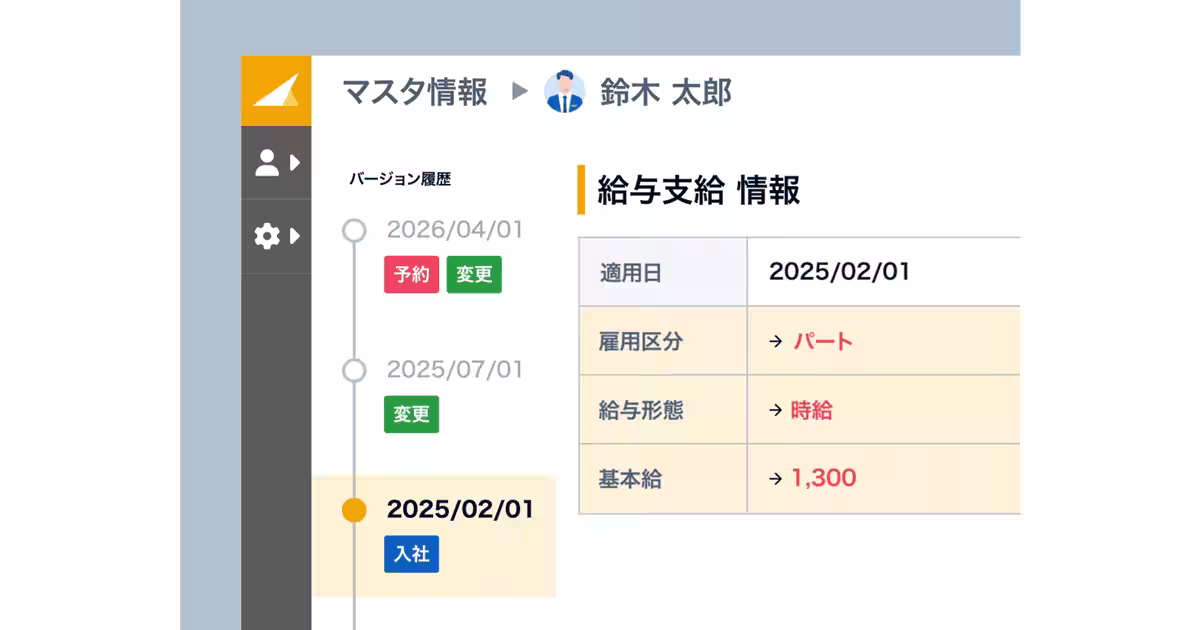
Task: Click the blue 入社 badge
Action: (x=411, y=555)
